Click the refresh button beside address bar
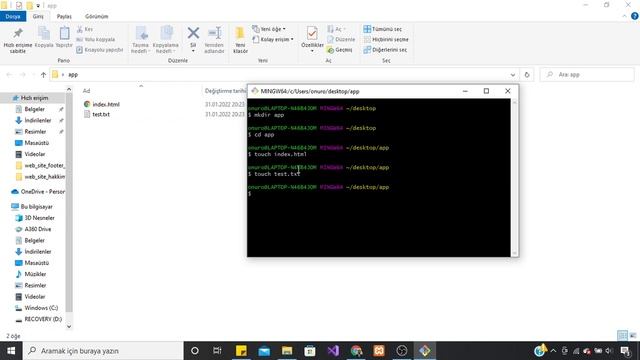The image size is (640, 360). pos(527,75)
